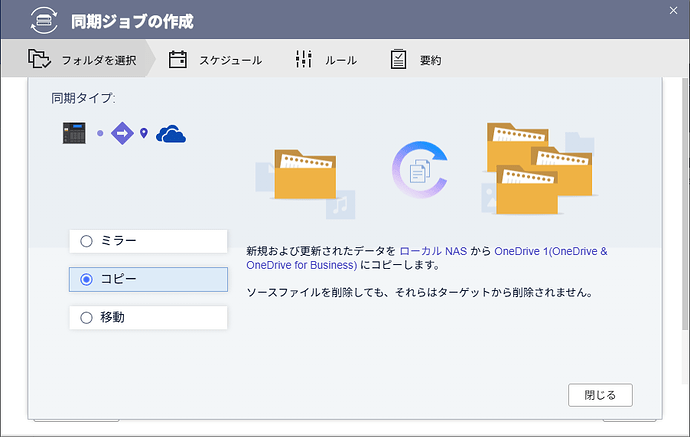Image resolution: width=690 pixels, height=437 pixels.
Task: Select the コピー radio option
Action: point(86,279)
